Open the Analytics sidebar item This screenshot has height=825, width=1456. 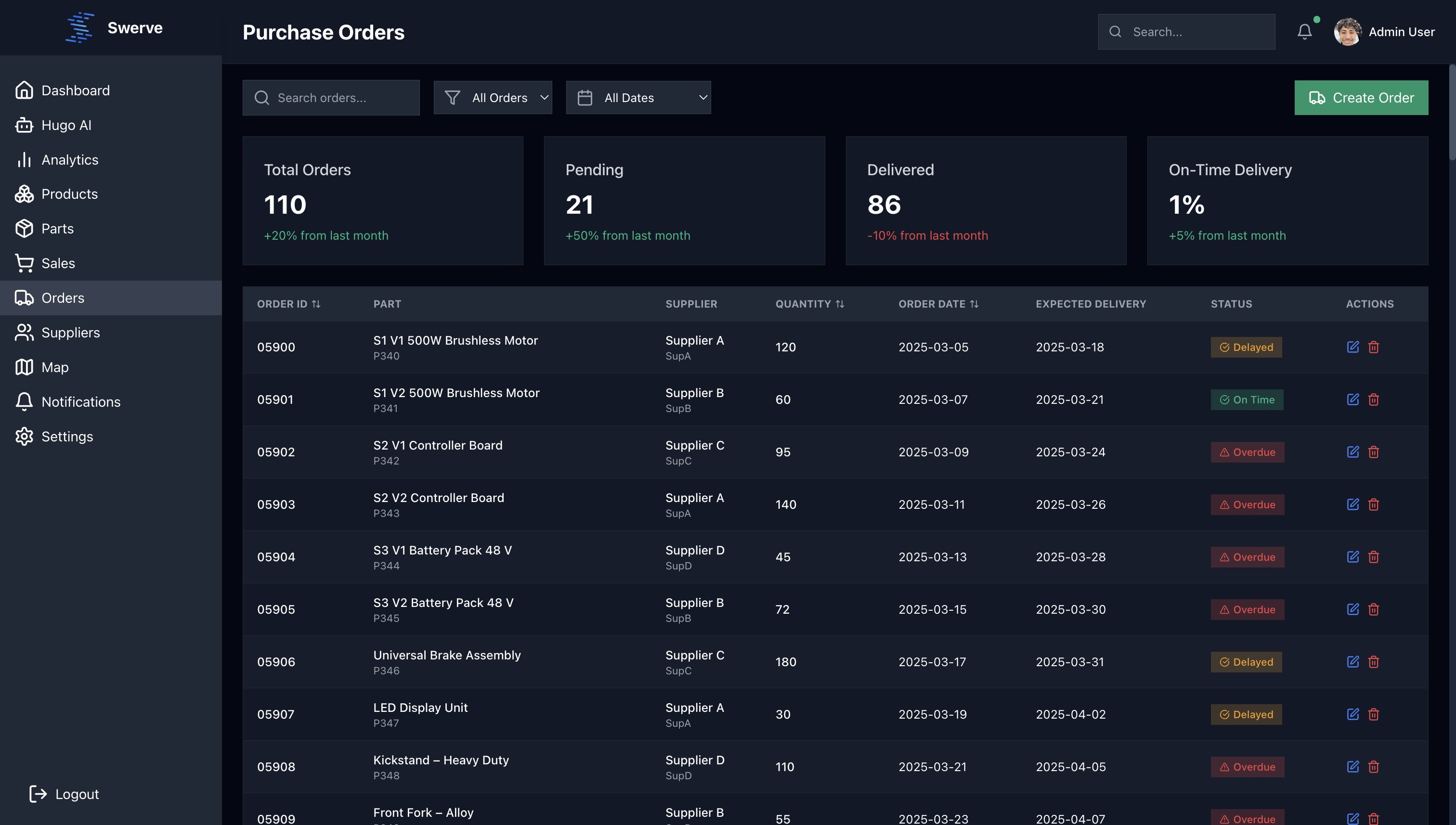click(70, 160)
